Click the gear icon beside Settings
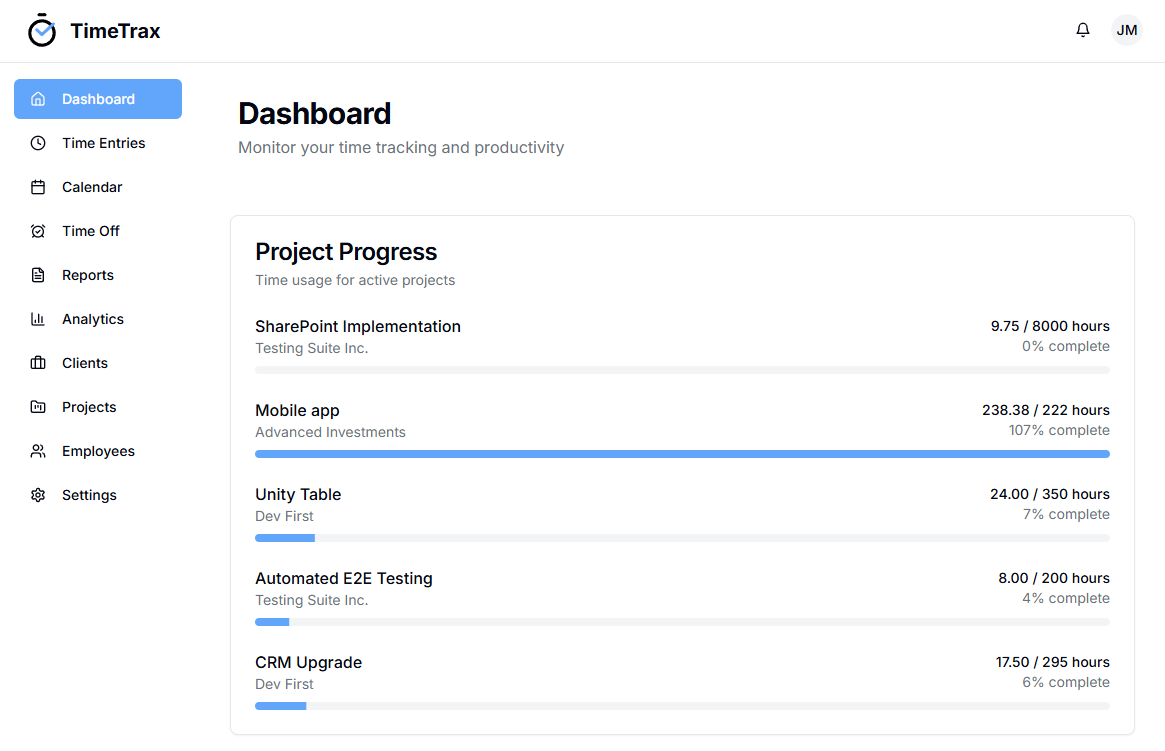This screenshot has height=751, width=1165. 38,495
